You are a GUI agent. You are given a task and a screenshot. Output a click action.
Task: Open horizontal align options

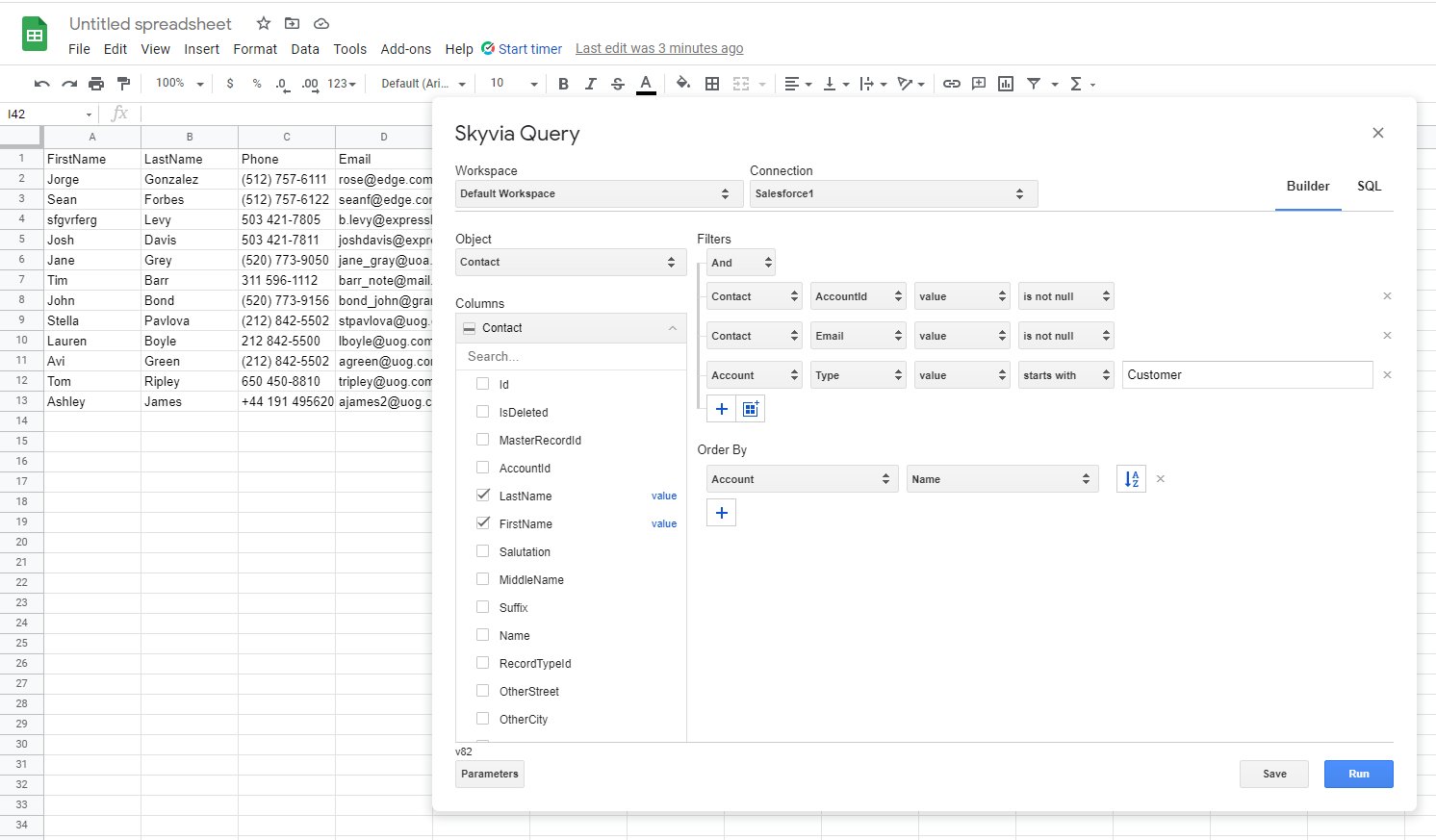coord(798,84)
